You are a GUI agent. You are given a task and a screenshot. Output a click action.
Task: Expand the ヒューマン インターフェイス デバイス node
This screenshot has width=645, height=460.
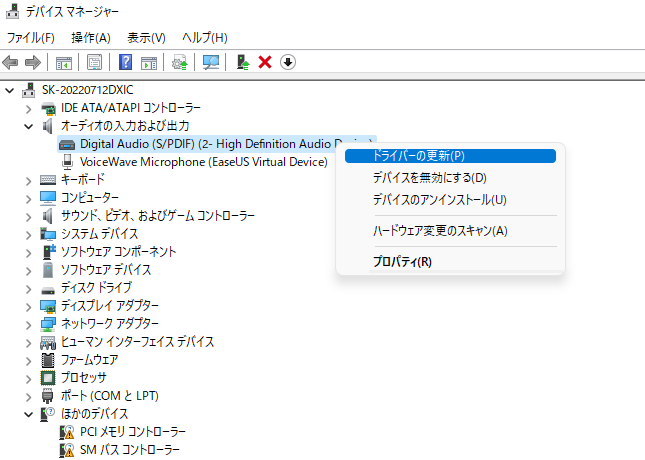point(28,343)
